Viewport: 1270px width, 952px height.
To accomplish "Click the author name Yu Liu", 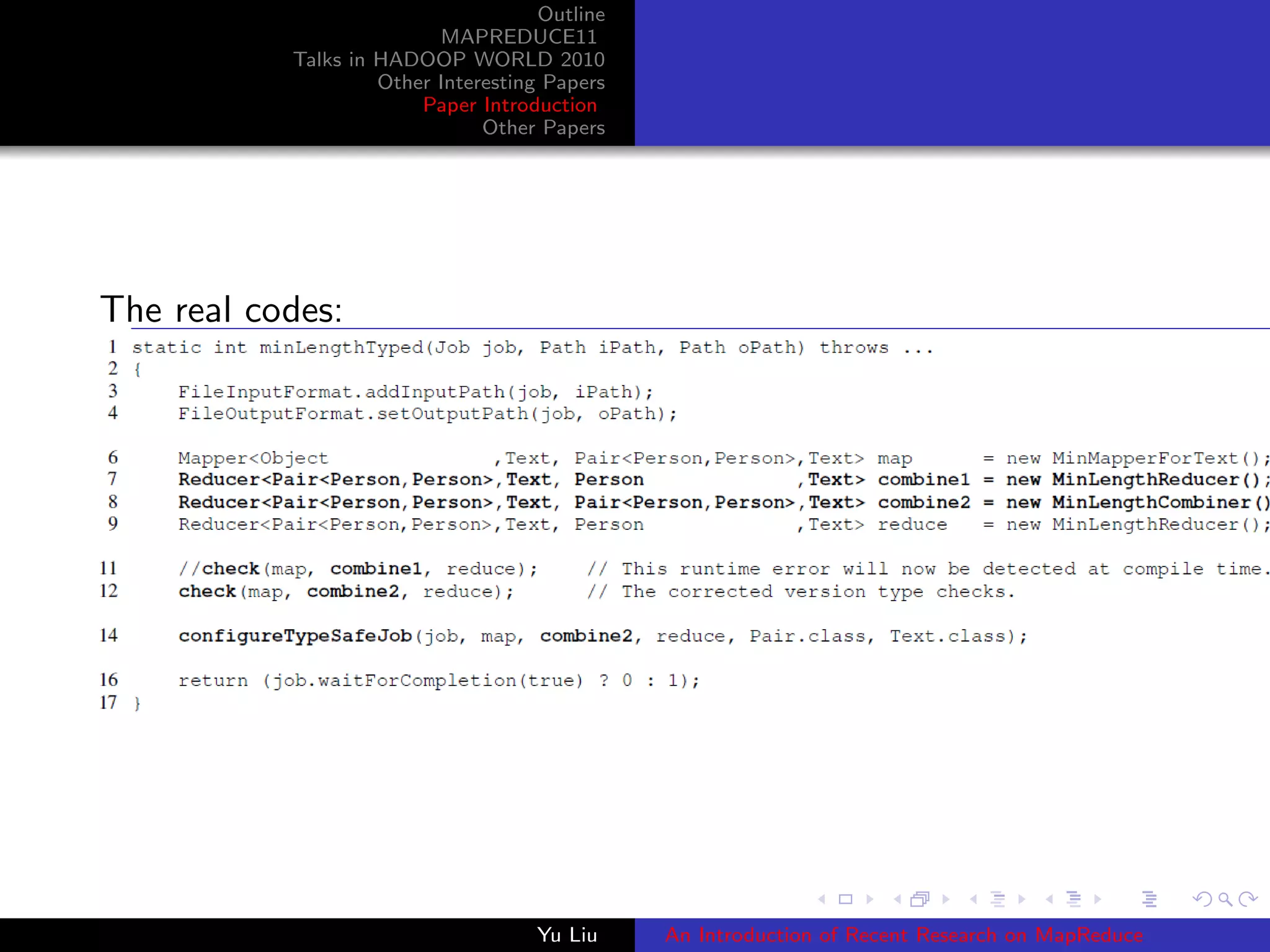I will point(567,935).
